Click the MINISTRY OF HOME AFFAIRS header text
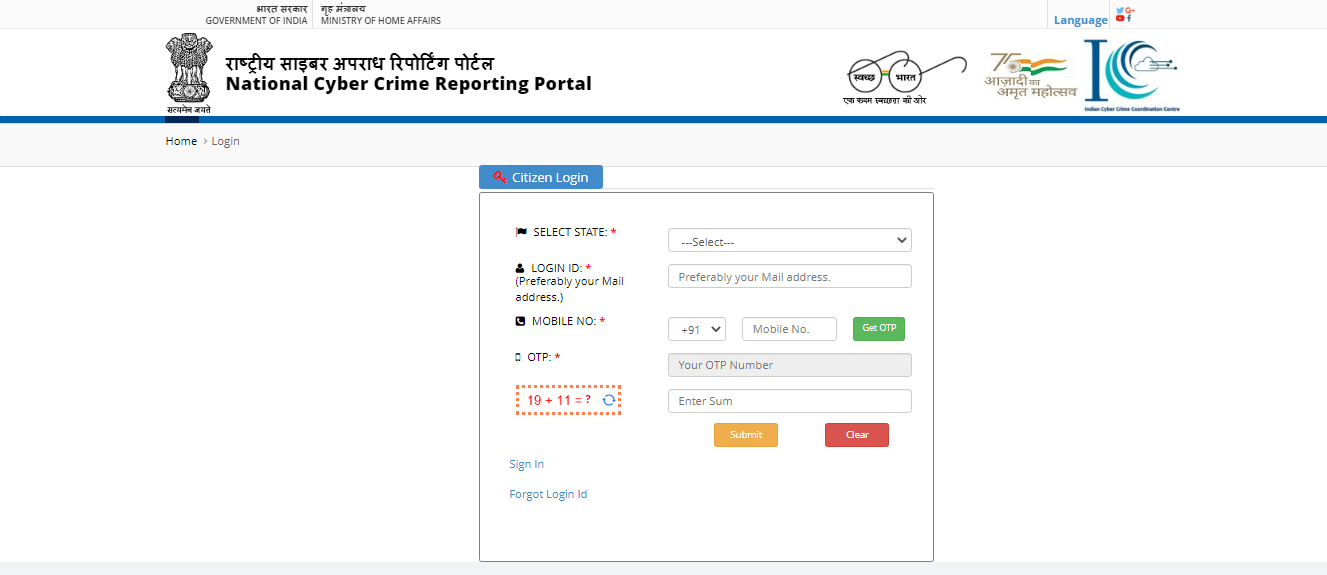 [x=381, y=20]
